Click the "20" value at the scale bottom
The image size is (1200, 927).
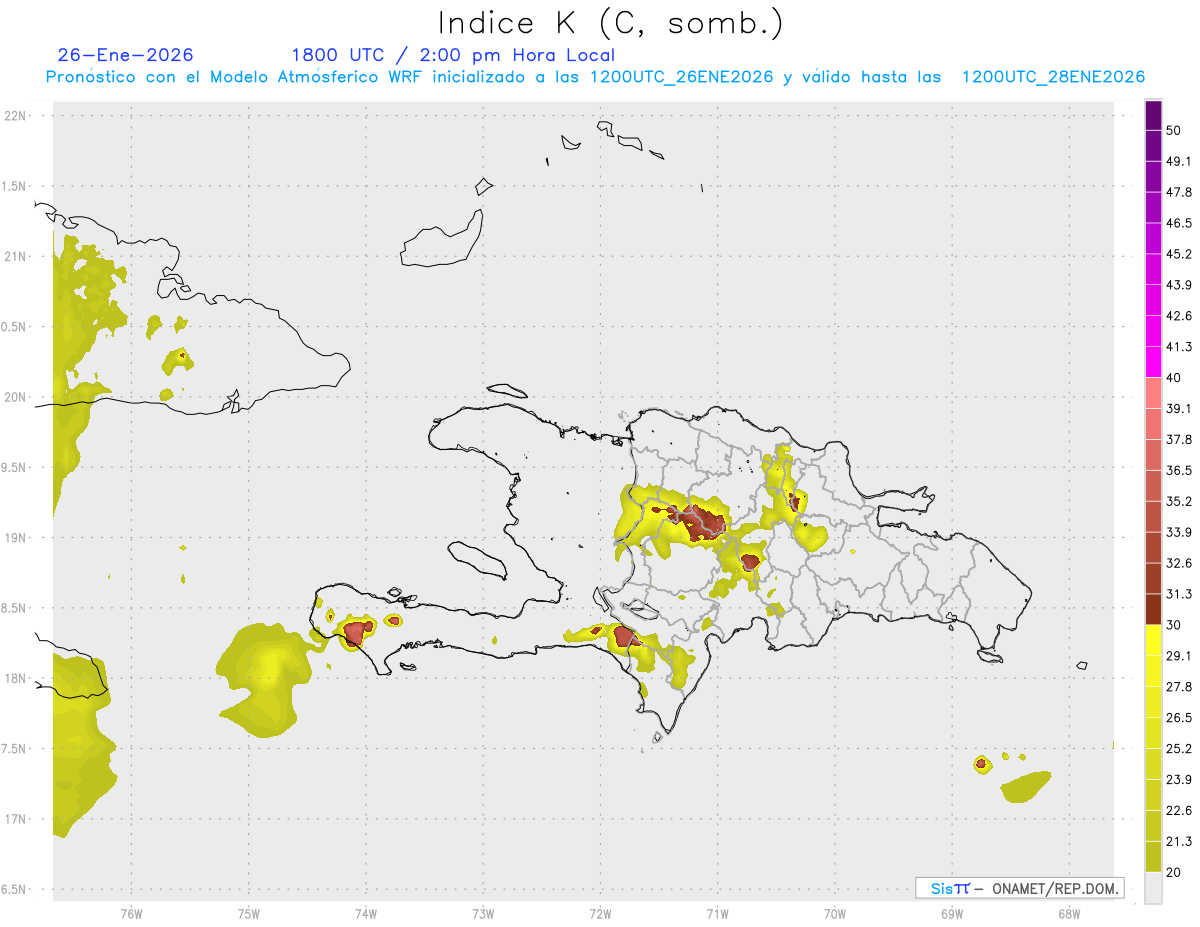click(1174, 872)
